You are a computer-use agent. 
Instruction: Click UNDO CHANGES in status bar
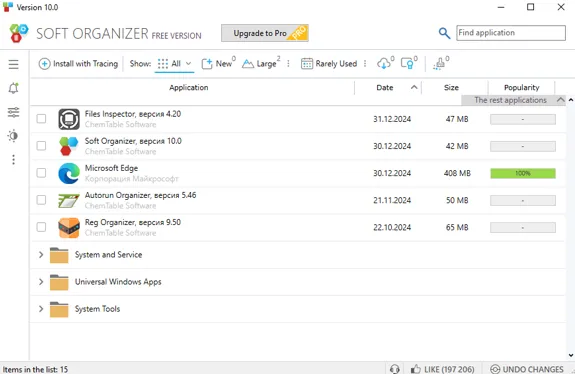[x=527, y=369]
